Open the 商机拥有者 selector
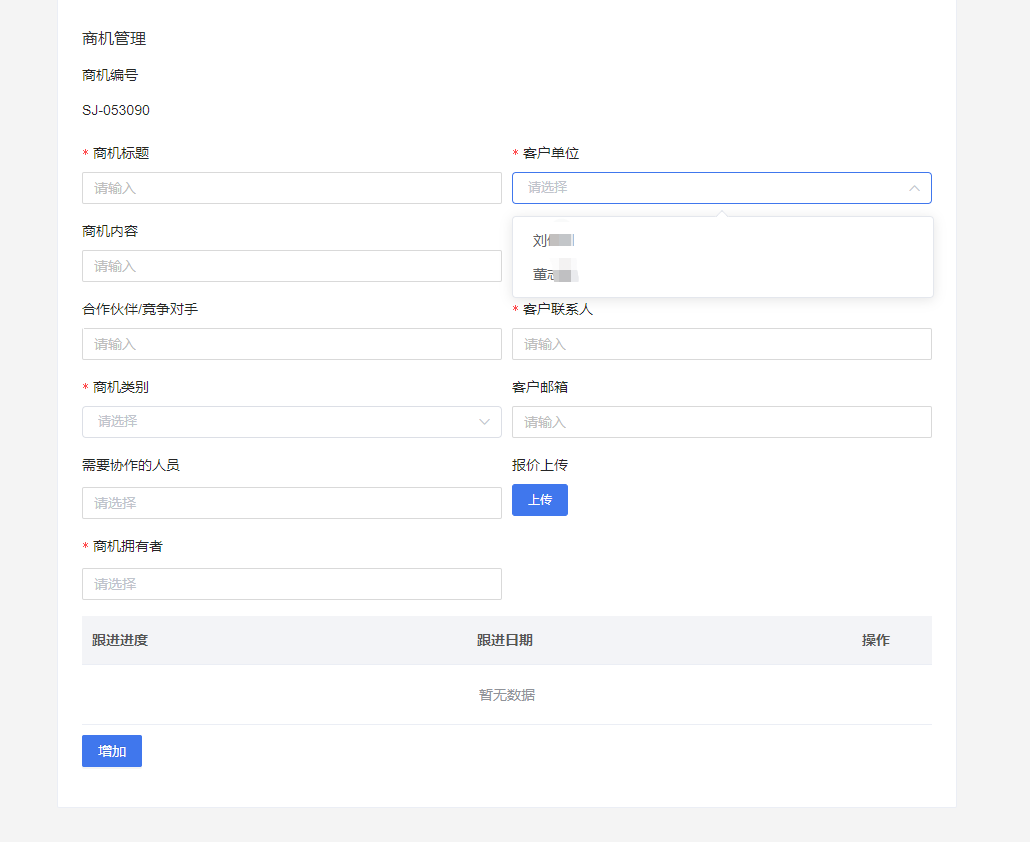 pos(292,584)
